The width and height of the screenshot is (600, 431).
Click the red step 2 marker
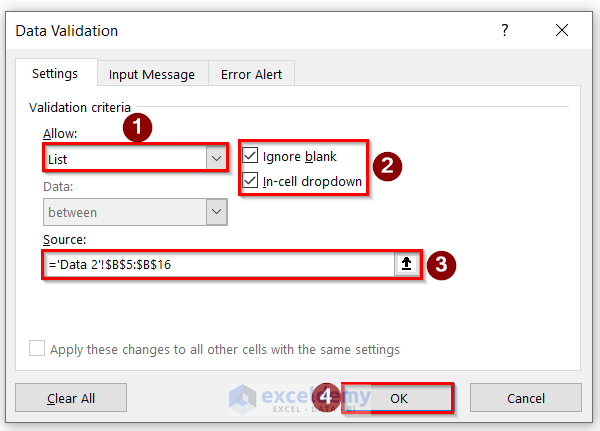click(x=386, y=167)
